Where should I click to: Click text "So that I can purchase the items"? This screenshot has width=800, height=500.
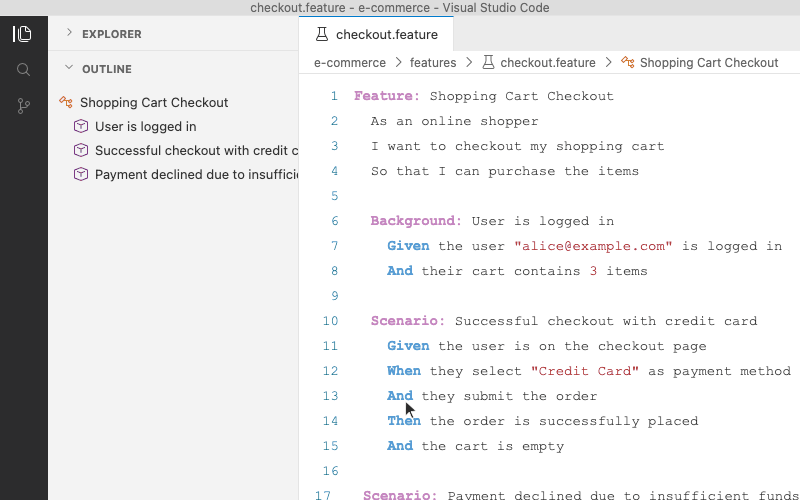pos(505,171)
